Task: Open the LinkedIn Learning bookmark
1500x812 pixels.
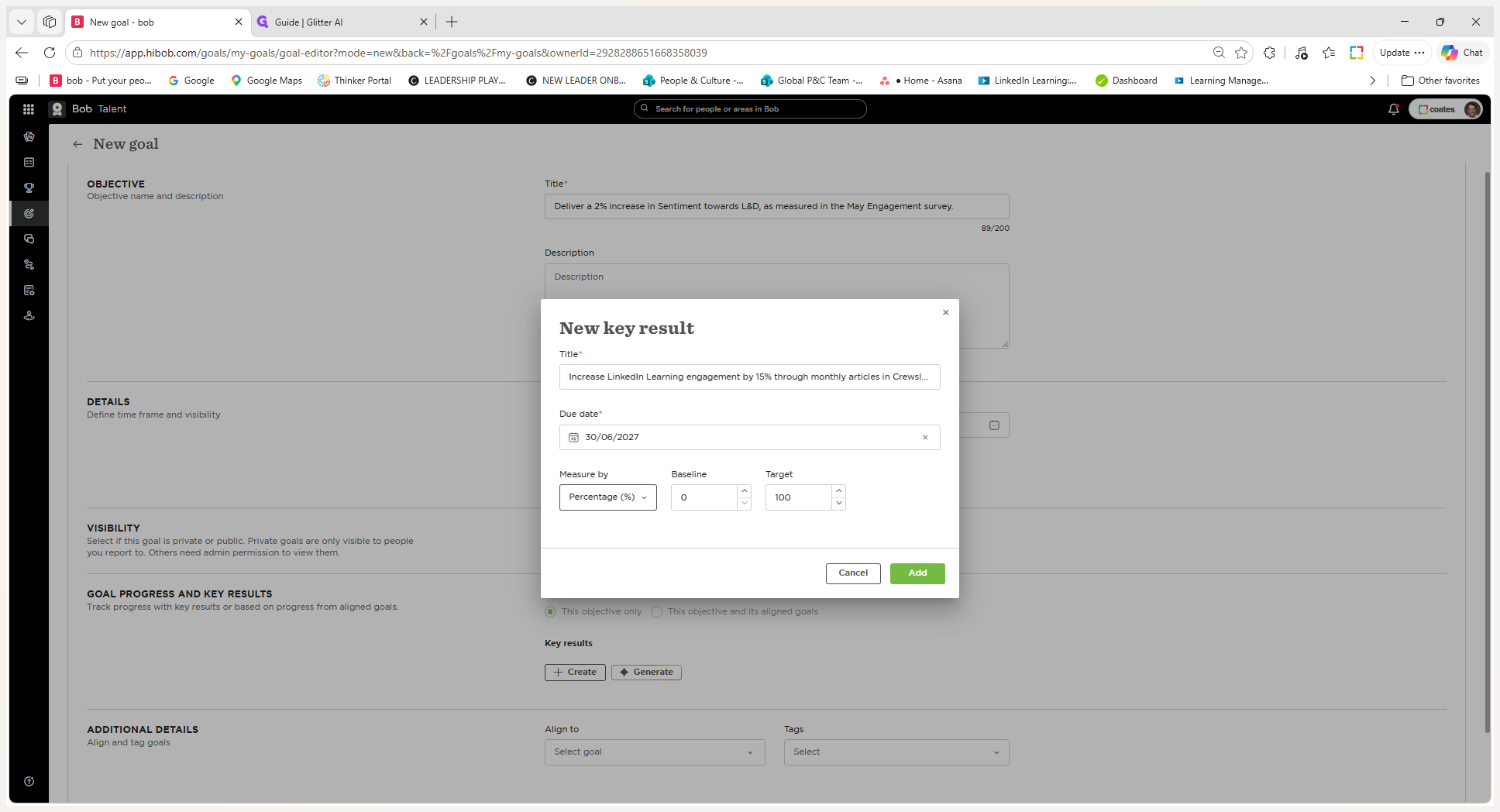Action: click(1027, 81)
